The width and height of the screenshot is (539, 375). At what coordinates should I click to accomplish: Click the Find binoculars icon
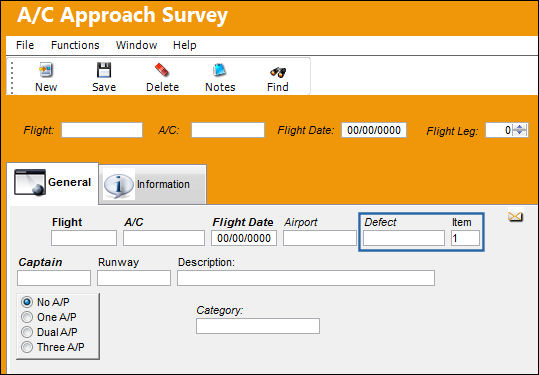(278, 72)
